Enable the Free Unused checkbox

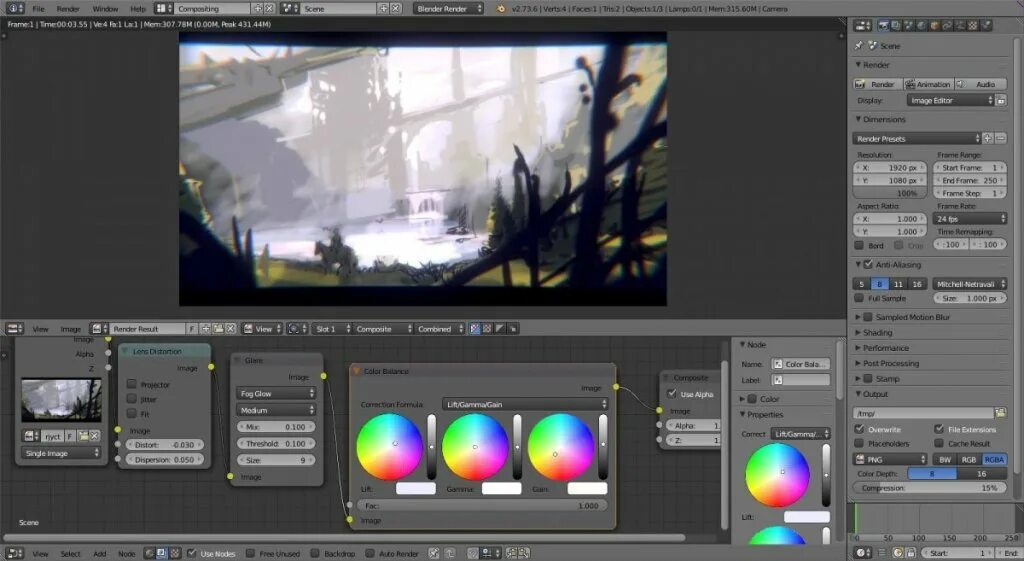click(250, 553)
